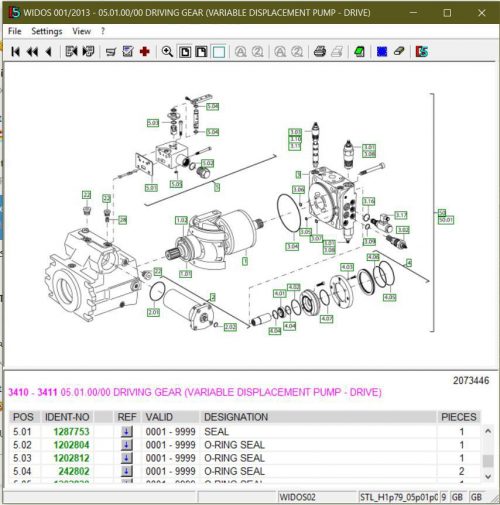
Task: Open the Settings menu
Action: (x=47, y=31)
